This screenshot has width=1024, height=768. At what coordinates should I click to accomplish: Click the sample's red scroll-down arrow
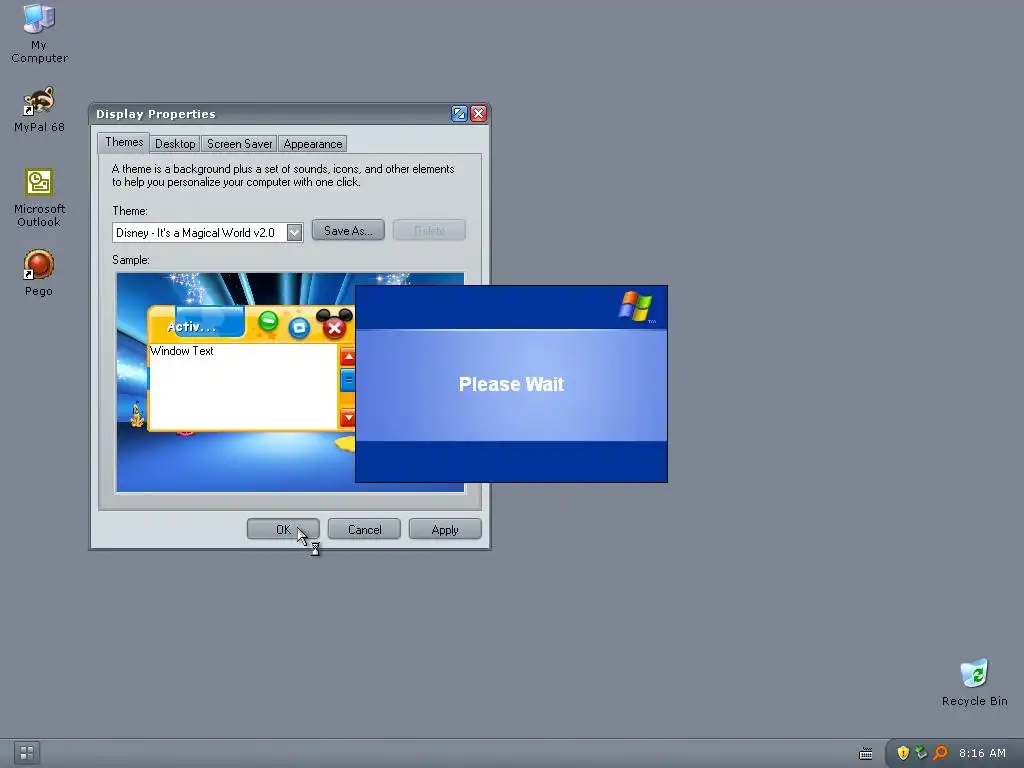(x=347, y=417)
